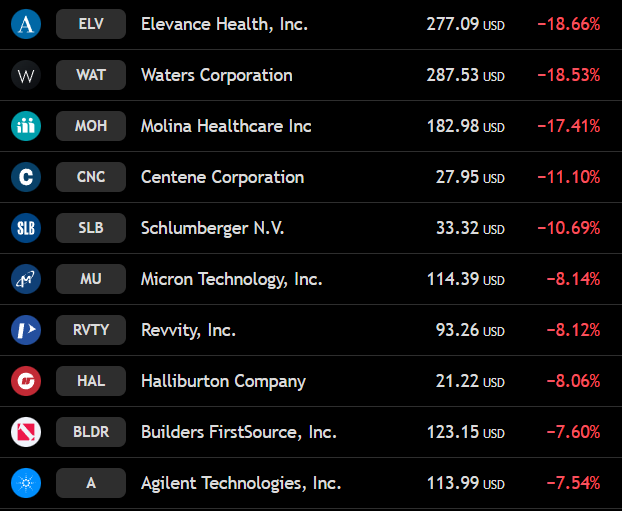Open the Molina Healthcare logo icon
The width and height of the screenshot is (622, 511).
click(26, 126)
